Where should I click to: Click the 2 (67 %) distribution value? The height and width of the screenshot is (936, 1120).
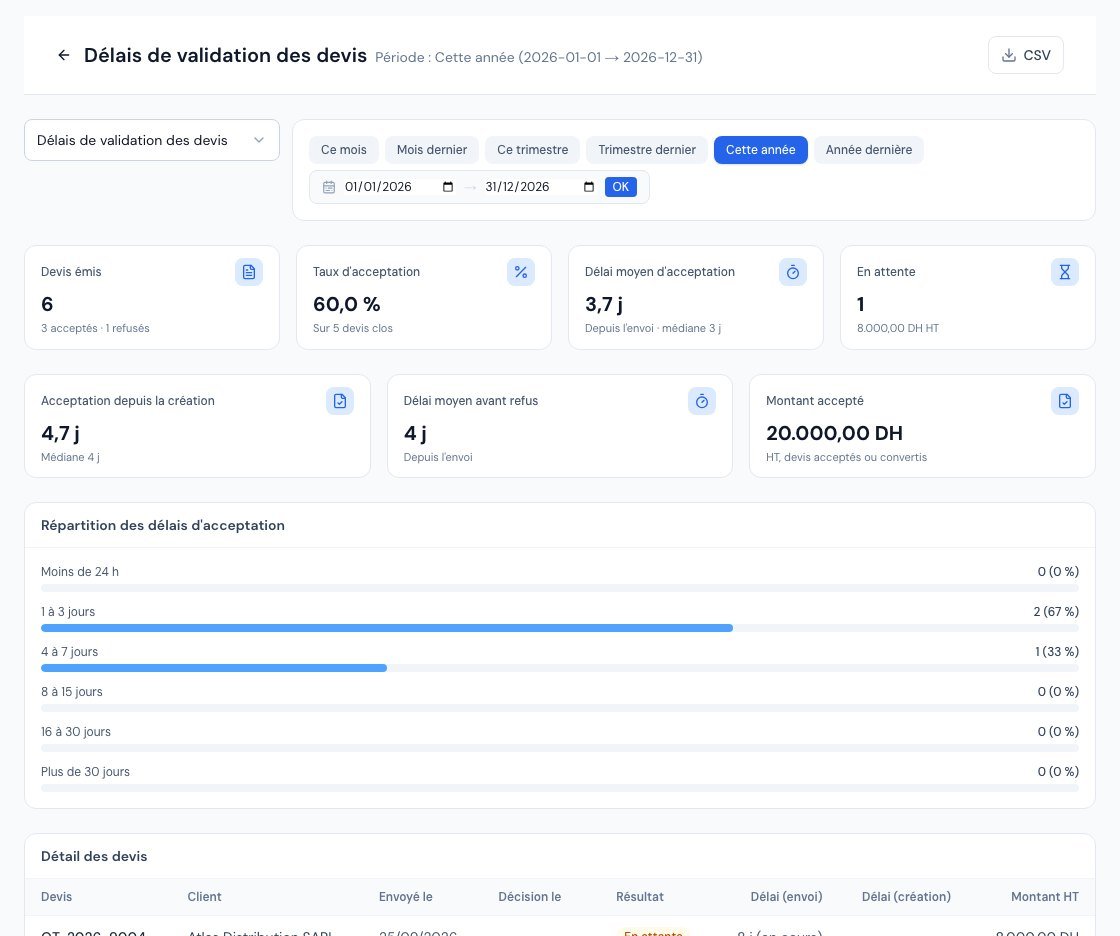pyautogui.click(x=1056, y=612)
